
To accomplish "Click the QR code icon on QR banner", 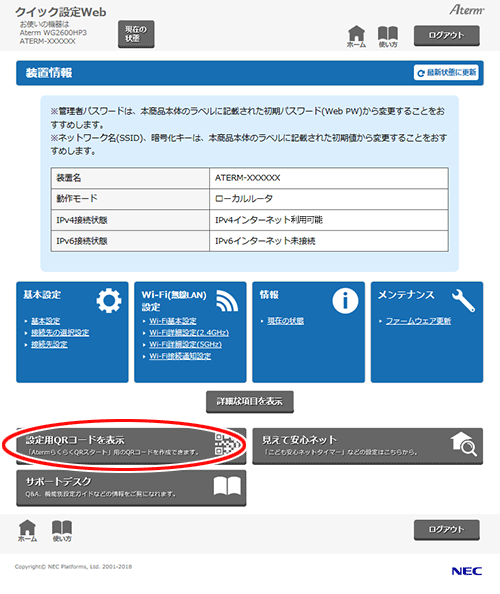I will pos(227,444).
